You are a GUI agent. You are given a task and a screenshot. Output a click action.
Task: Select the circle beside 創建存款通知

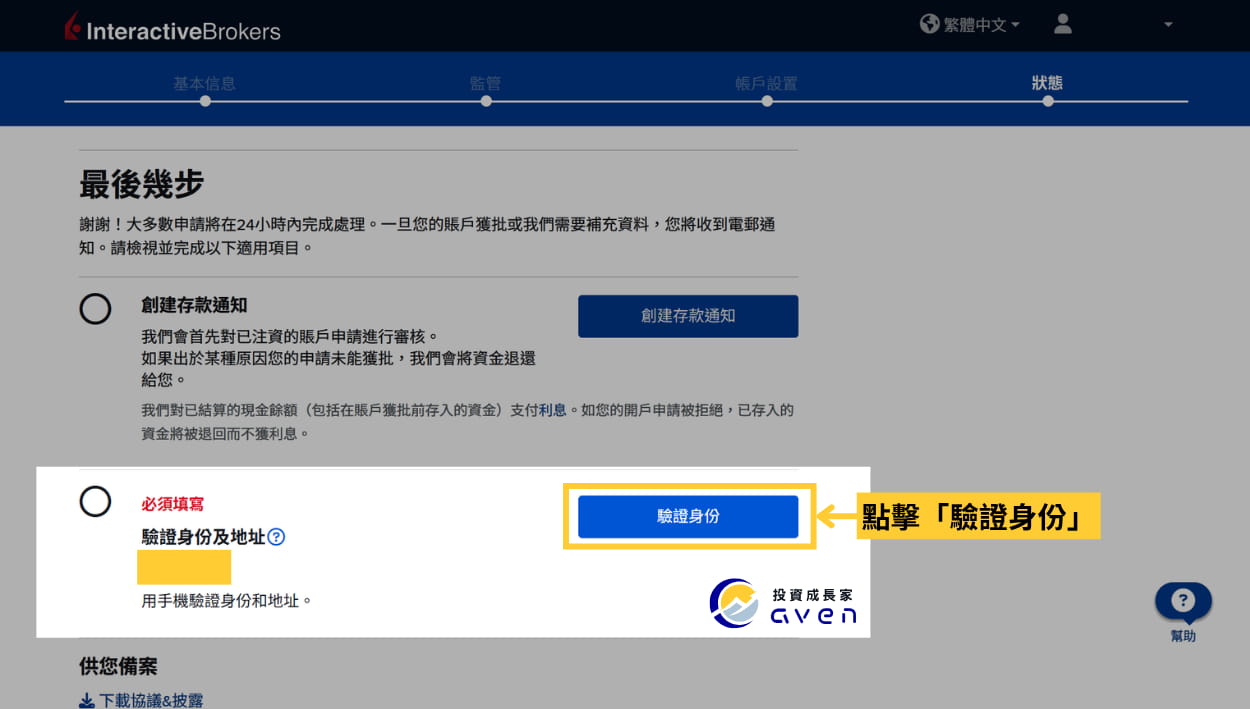(95, 309)
